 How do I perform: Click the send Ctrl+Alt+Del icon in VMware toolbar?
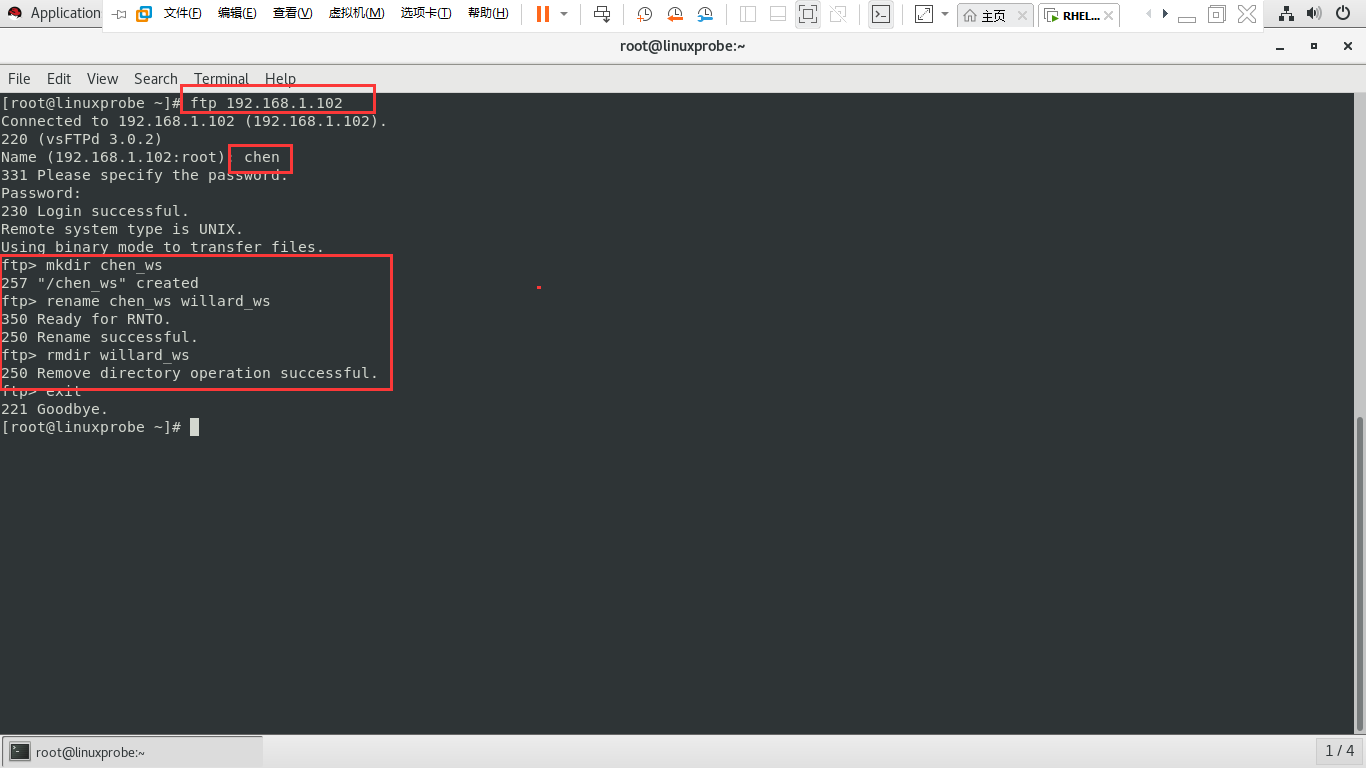(602, 14)
